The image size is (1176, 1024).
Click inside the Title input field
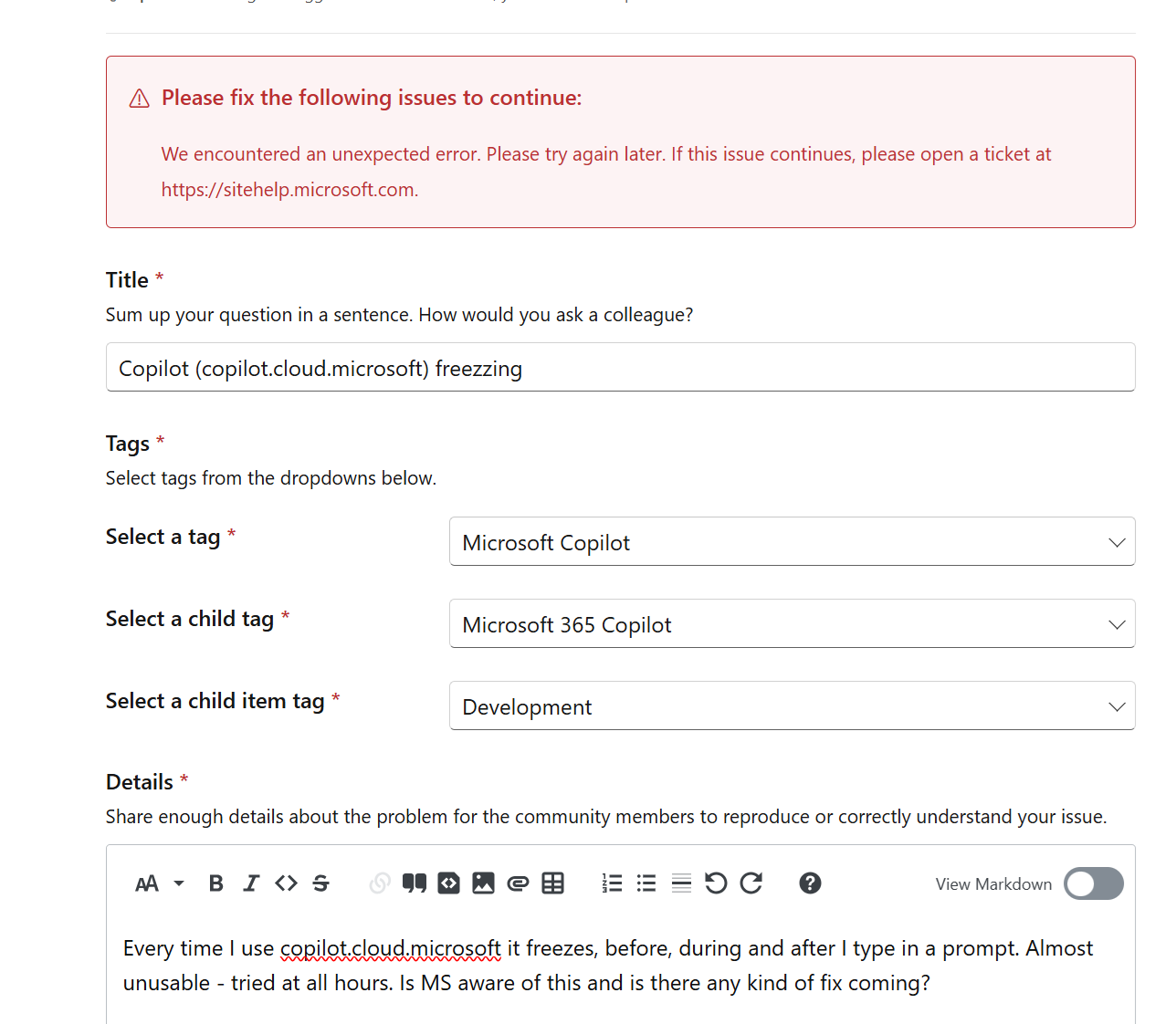tap(621, 367)
